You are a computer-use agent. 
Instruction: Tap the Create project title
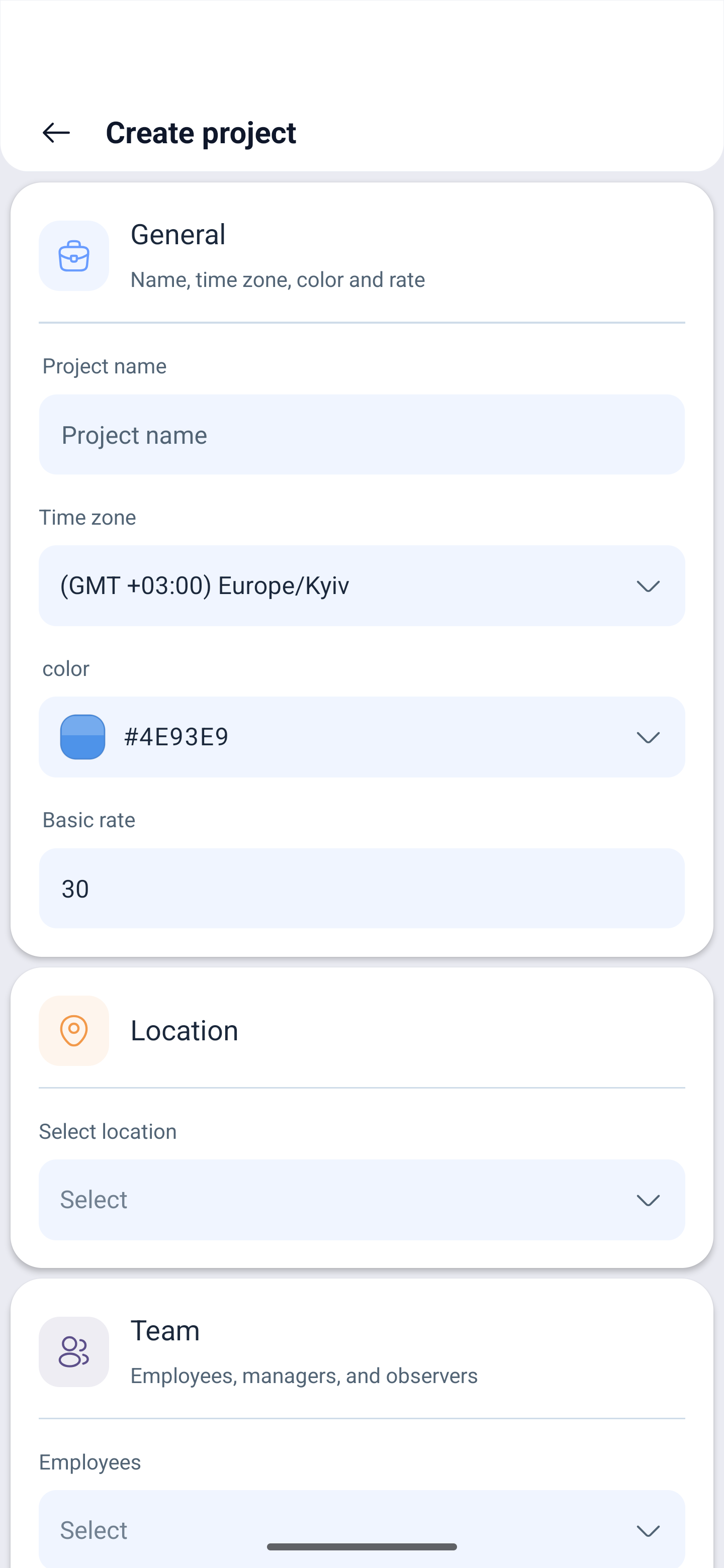coord(201,133)
